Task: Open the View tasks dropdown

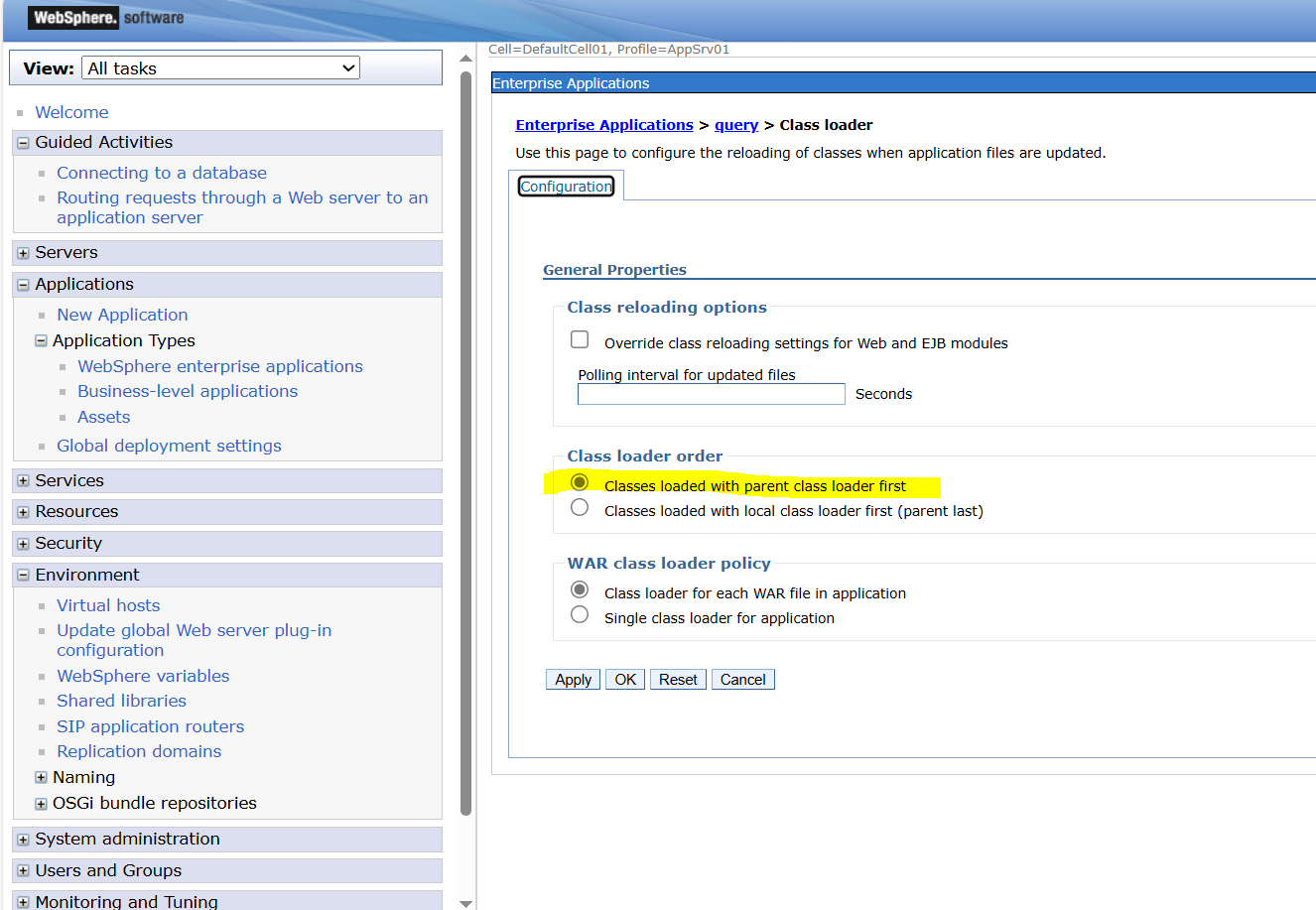Action: pos(220,68)
